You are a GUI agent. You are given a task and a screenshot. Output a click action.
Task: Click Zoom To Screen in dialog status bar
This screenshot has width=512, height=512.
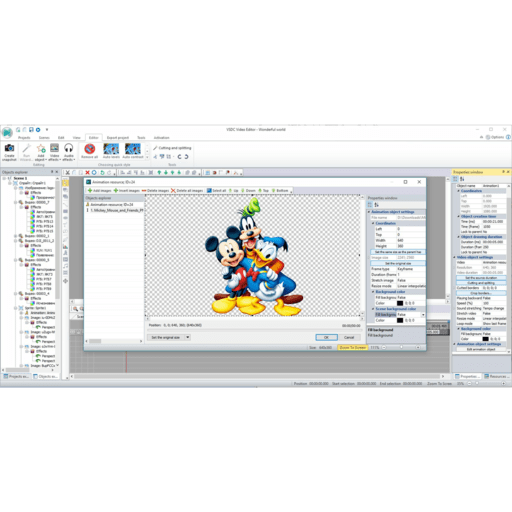tap(352, 347)
